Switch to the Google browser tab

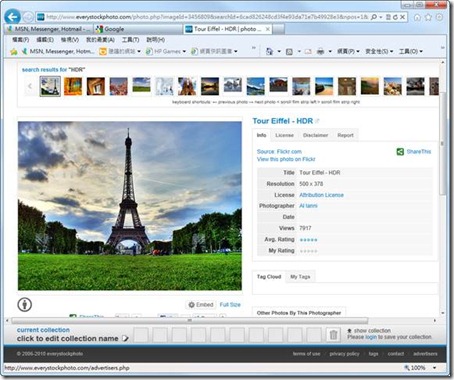pyautogui.click(x=137, y=29)
